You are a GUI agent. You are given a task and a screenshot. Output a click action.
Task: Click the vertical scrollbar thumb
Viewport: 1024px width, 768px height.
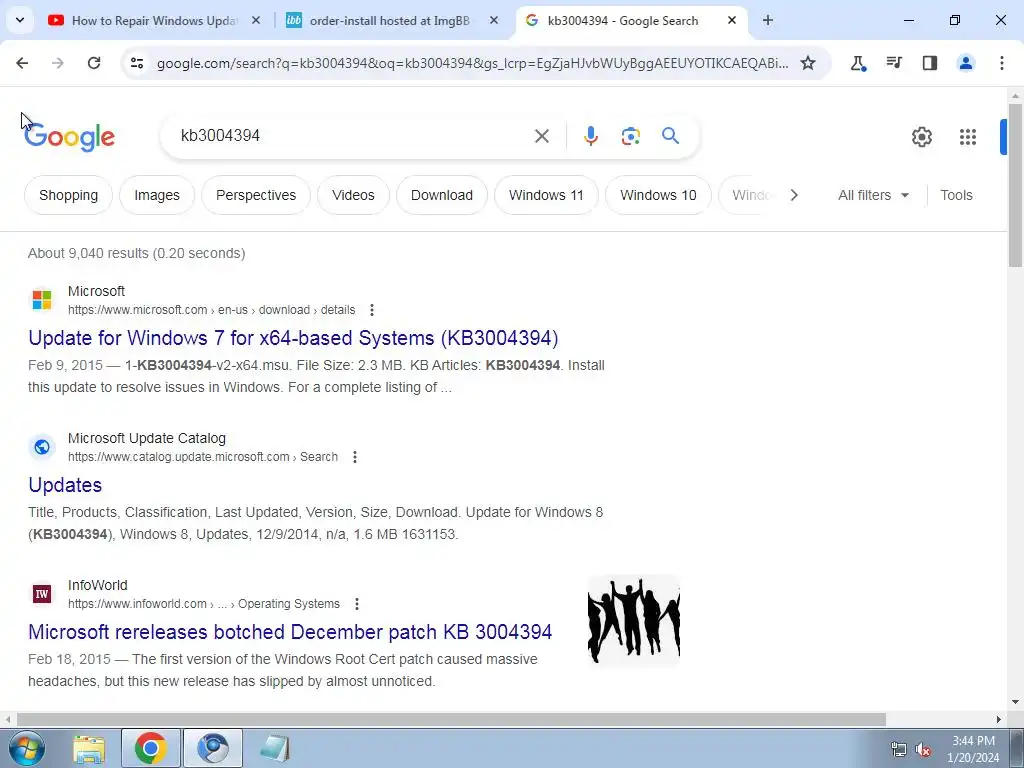tap(1015, 184)
